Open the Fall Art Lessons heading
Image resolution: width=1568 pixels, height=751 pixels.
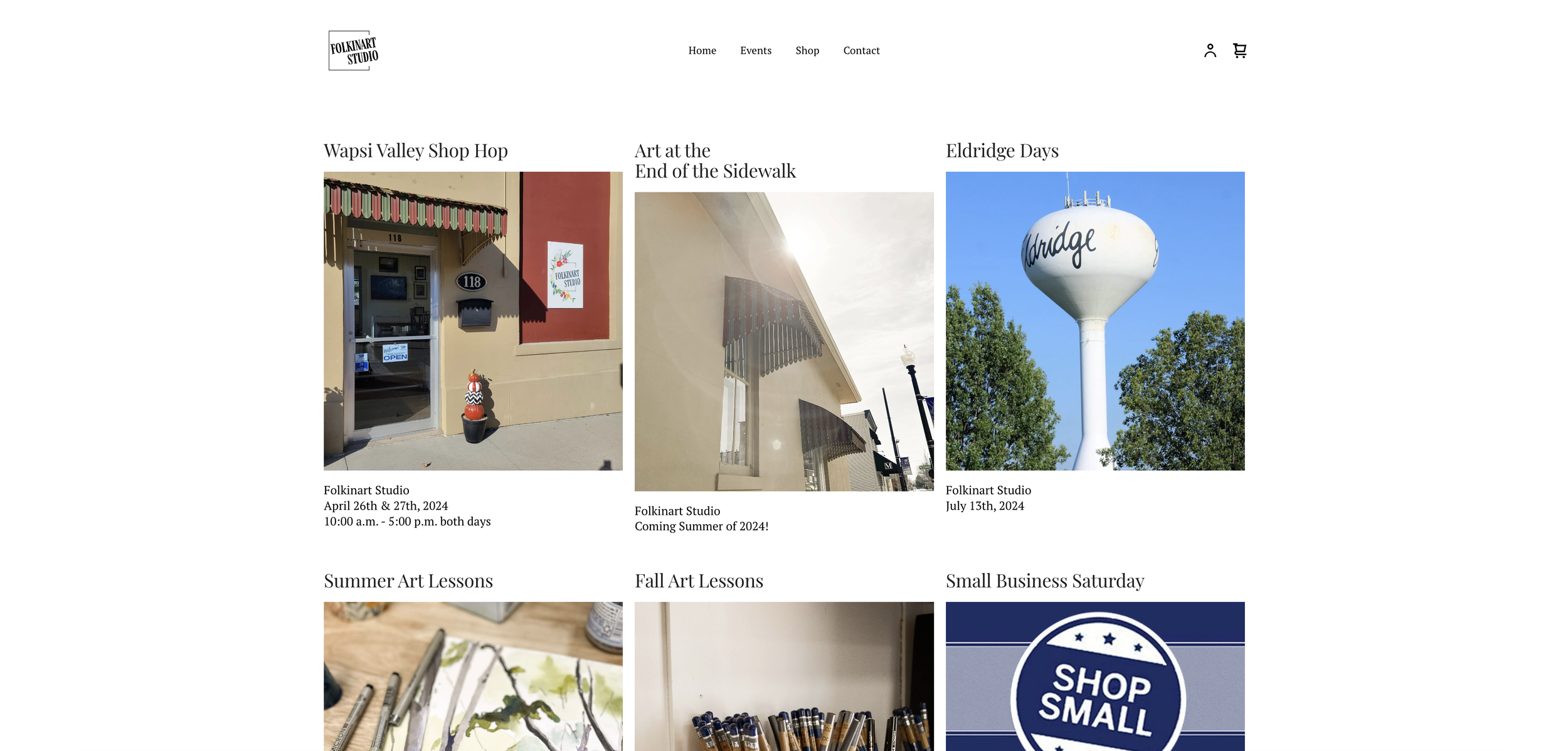click(699, 580)
